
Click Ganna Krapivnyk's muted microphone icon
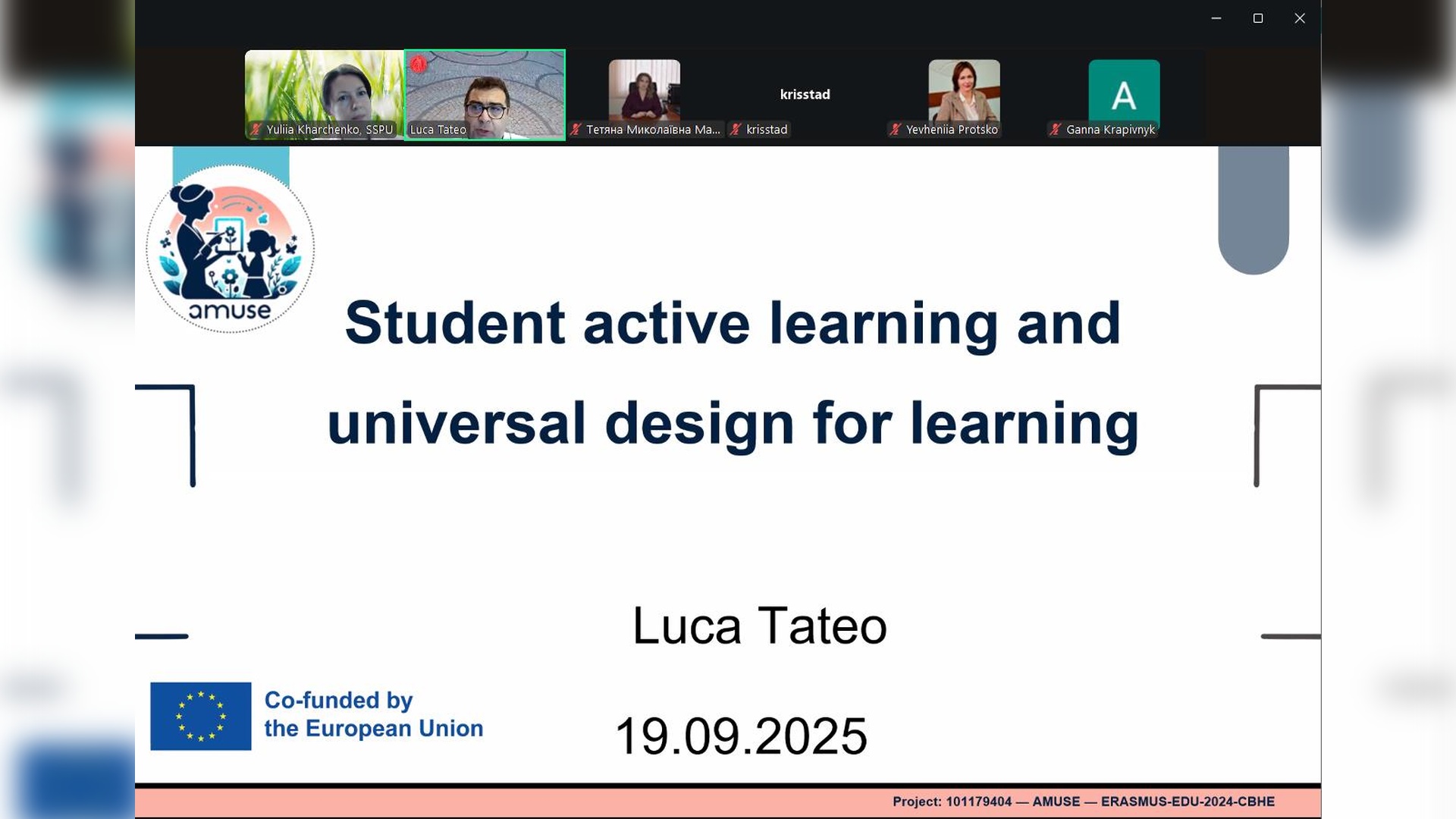pyautogui.click(x=1055, y=130)
